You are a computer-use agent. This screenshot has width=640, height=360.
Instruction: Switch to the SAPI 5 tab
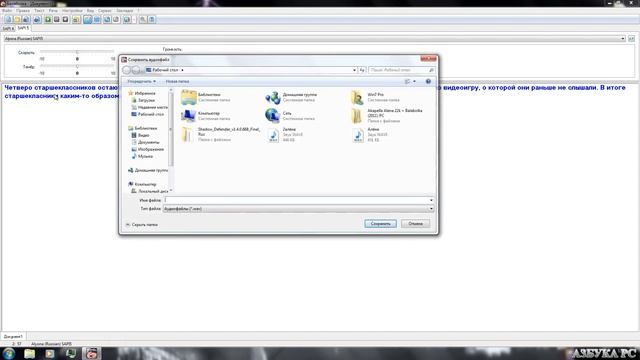(x=23, y=28)
